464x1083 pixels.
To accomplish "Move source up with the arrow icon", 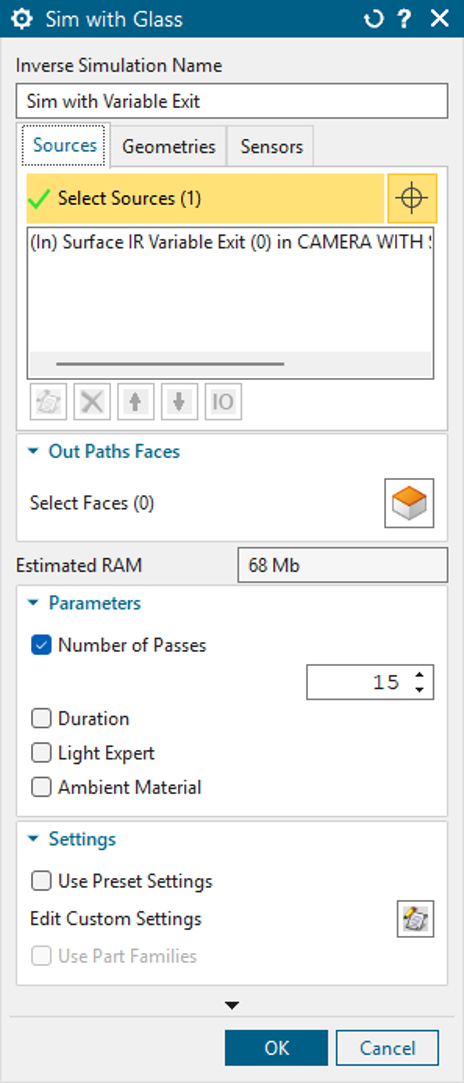I will click(x=136, y=402).
